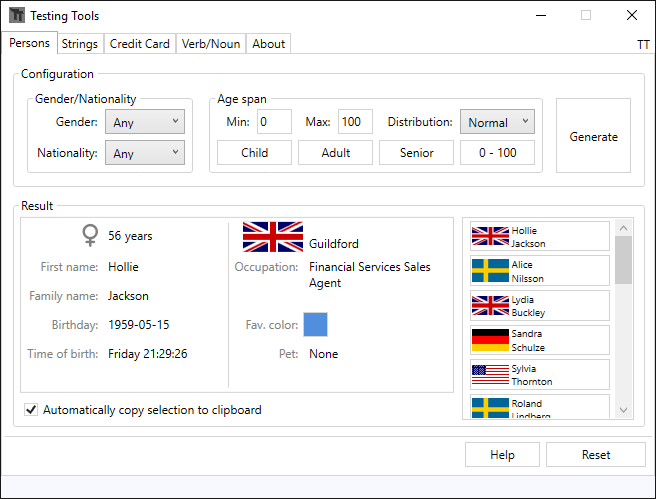Open the Nationality dropdown
The height and width of the screenshot is (499, 656).
(x=145, y=153)
